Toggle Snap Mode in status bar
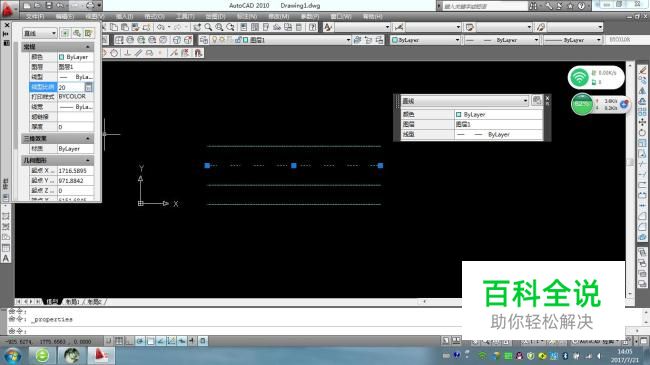650x365 pixels. tap(108, 341)
